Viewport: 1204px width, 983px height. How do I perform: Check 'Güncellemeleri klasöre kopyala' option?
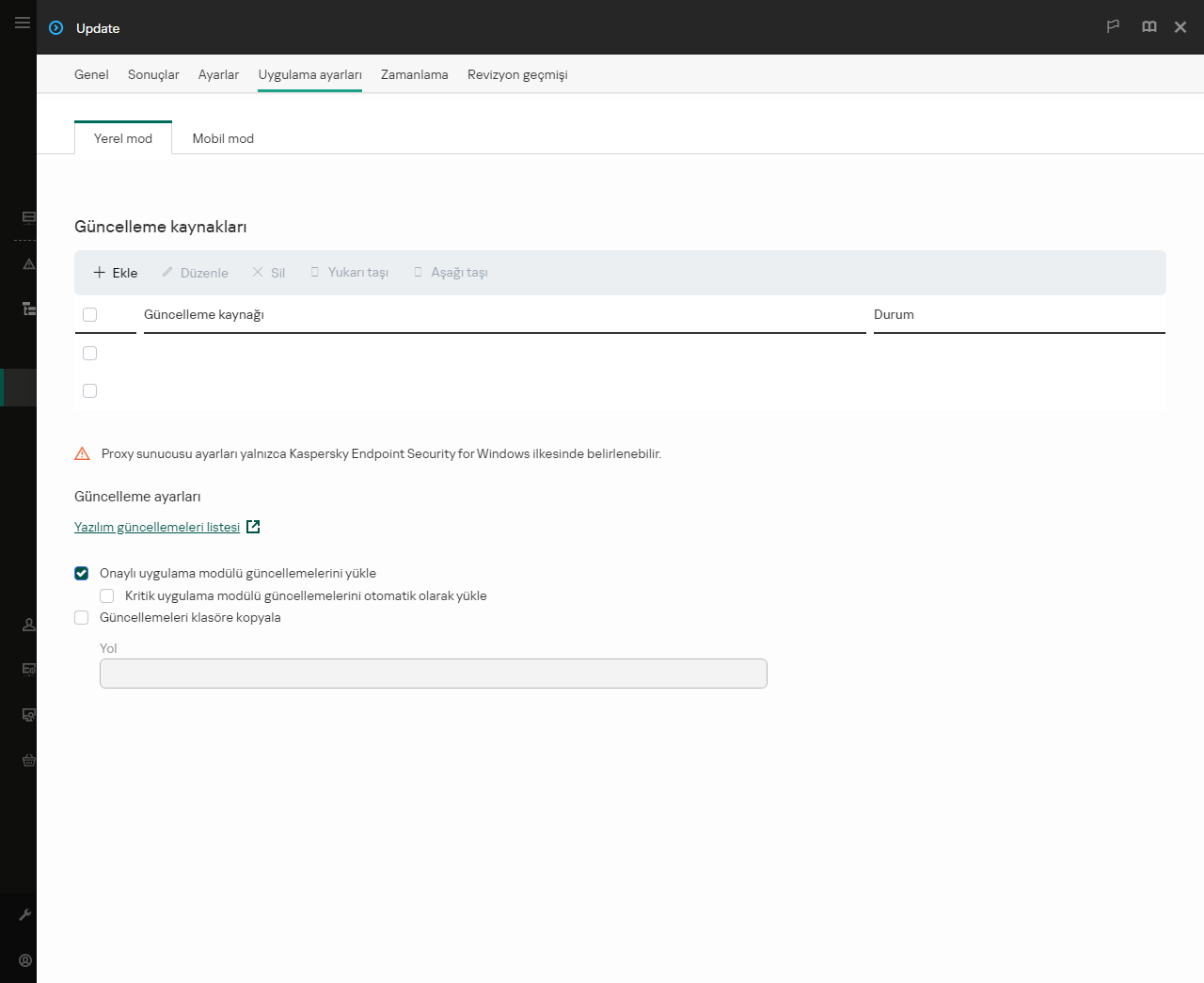pos(82,618)
